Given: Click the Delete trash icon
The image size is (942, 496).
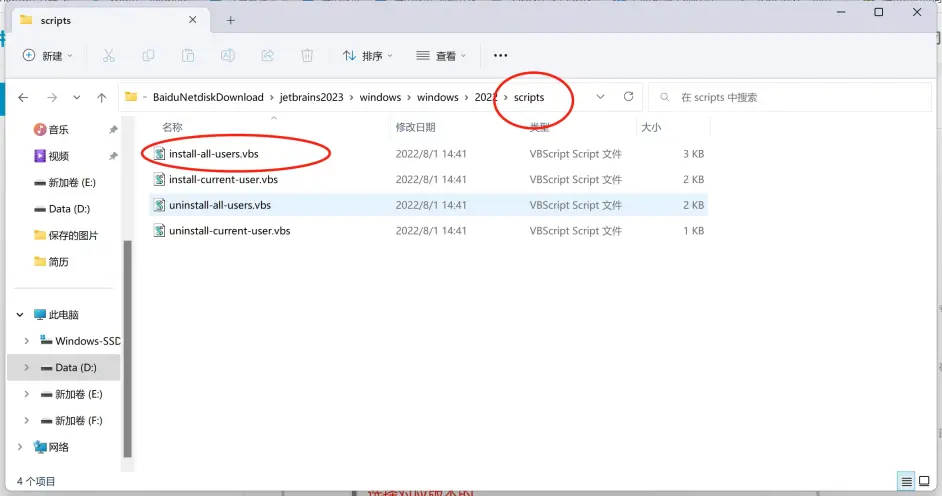Looking at the screenshot, I should point(307,56).
